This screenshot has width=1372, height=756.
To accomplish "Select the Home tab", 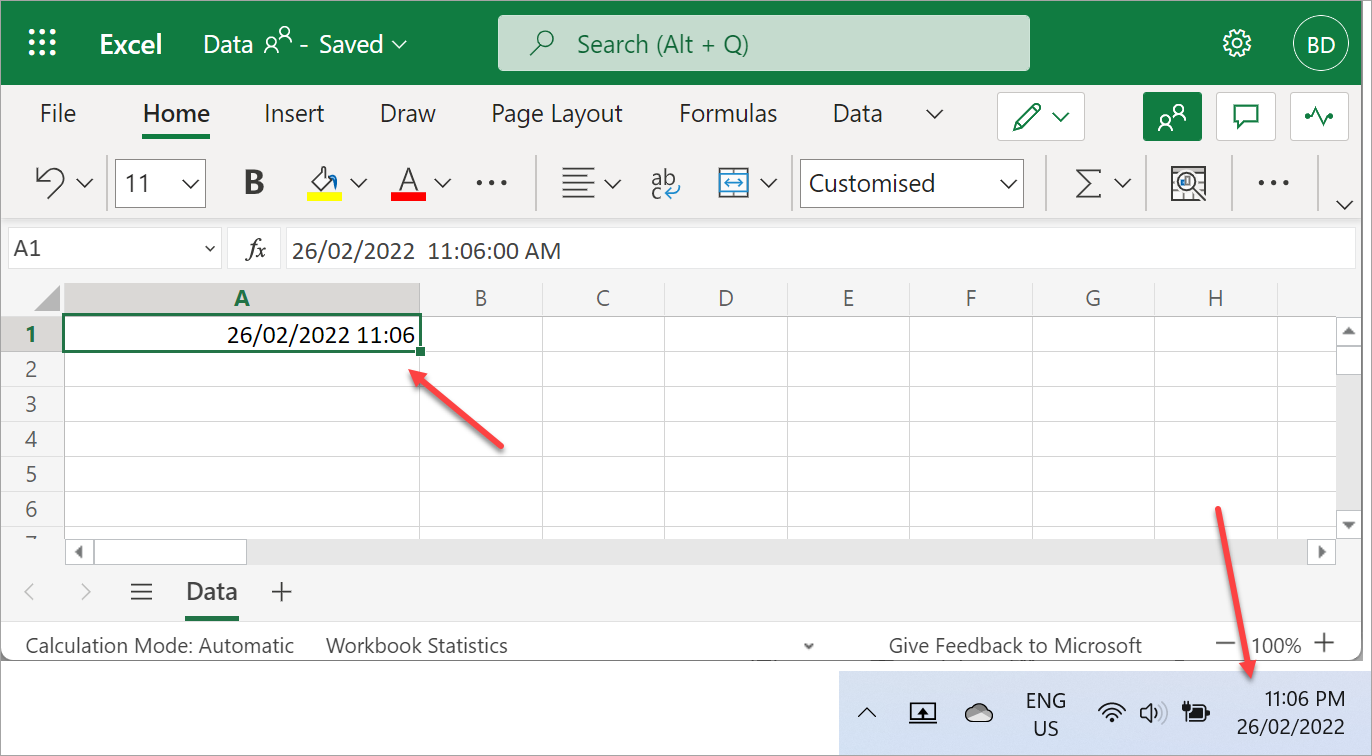I will click(176, 114).
